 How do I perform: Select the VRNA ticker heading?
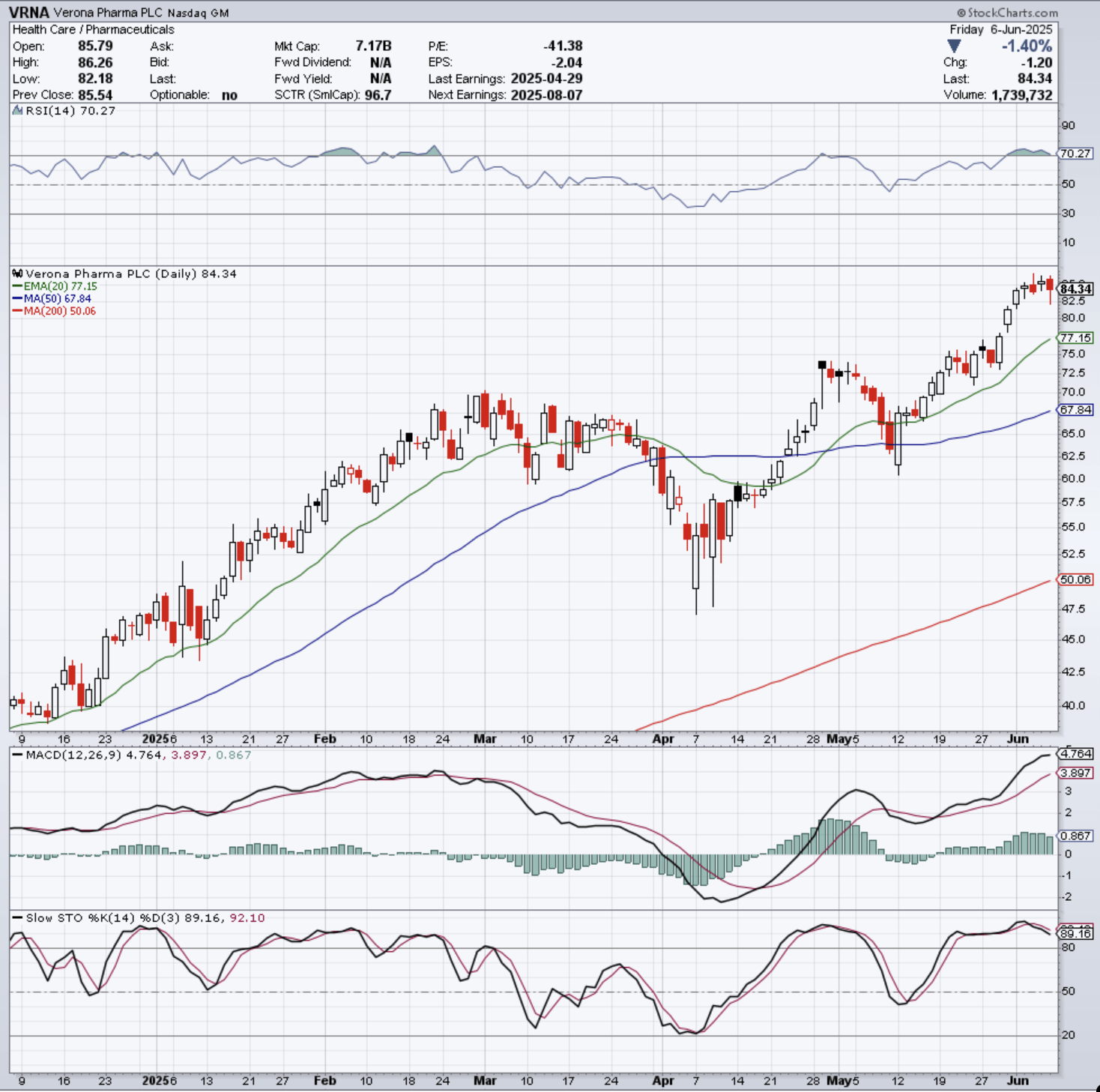pos(28,13)
